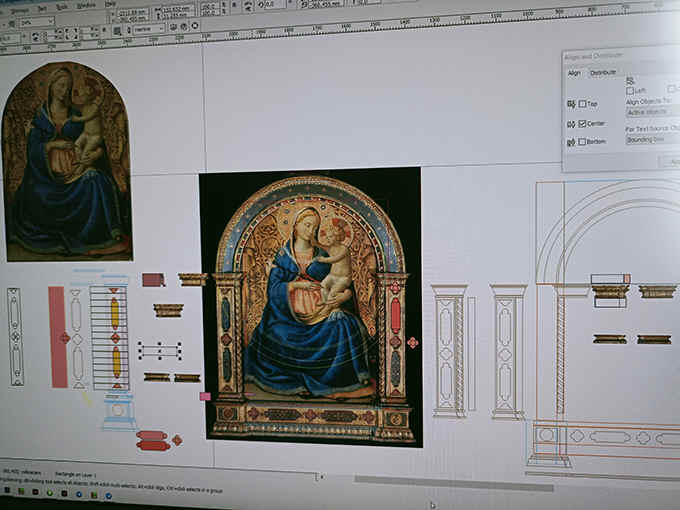Enable the Bottom alignment checkbox
The height and width of the screenshot is (510, 680).
[582, 142]
